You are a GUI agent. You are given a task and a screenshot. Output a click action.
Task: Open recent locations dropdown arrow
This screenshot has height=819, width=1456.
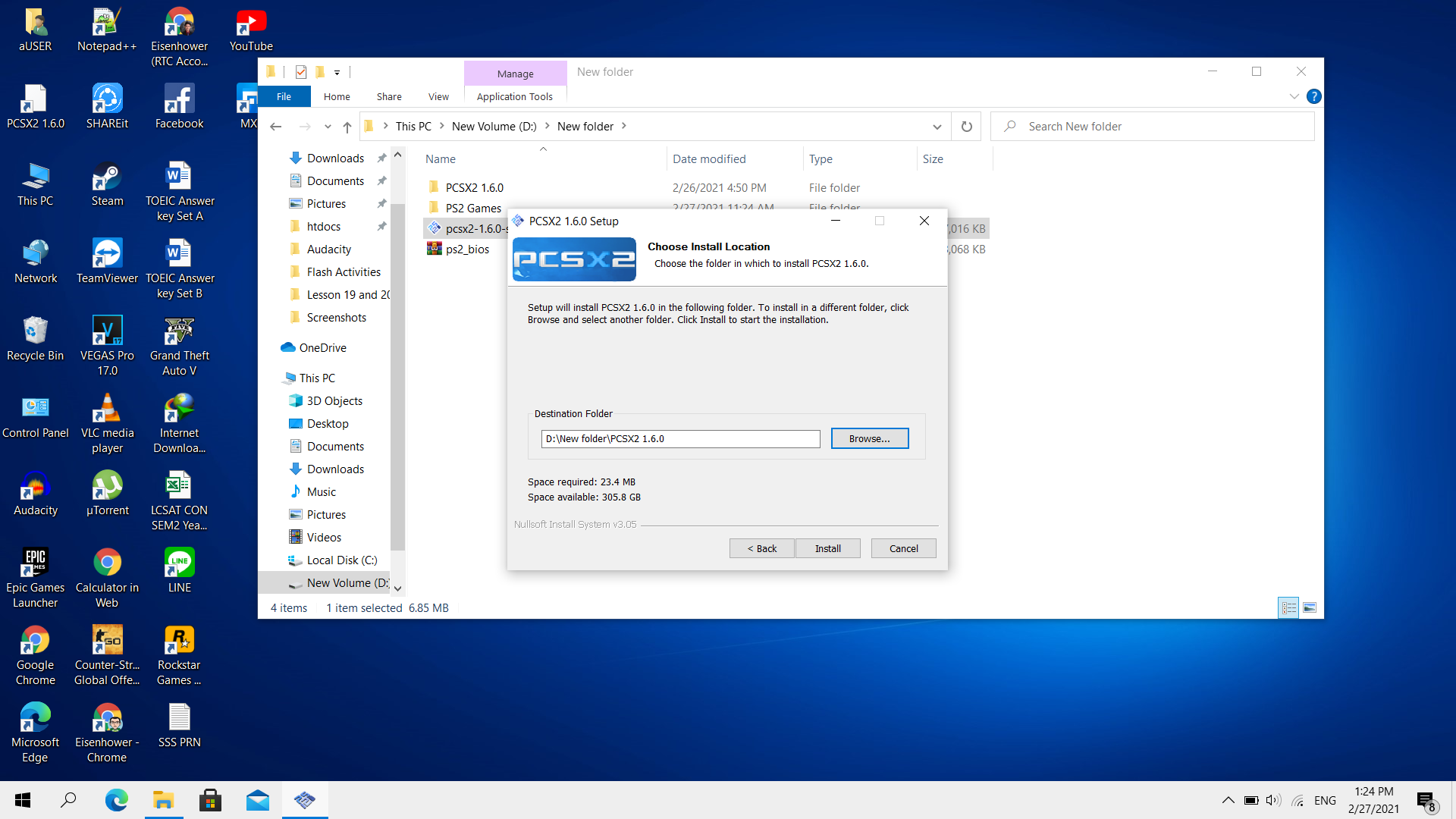328,127
